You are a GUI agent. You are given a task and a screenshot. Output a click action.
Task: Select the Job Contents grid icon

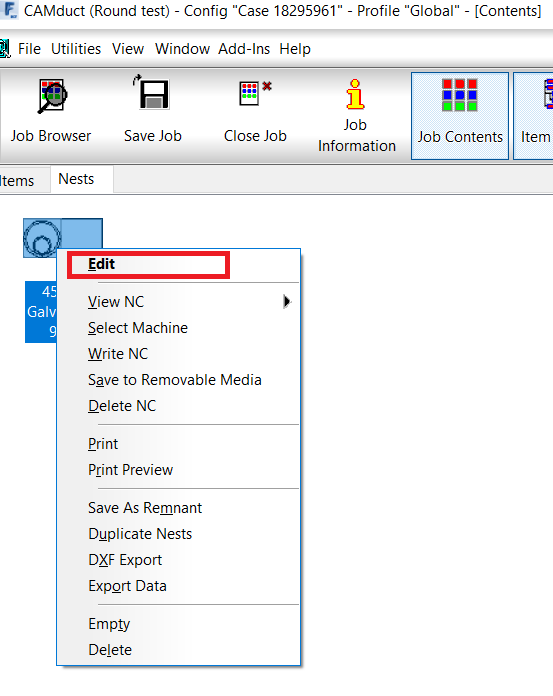tap(460, 95)
